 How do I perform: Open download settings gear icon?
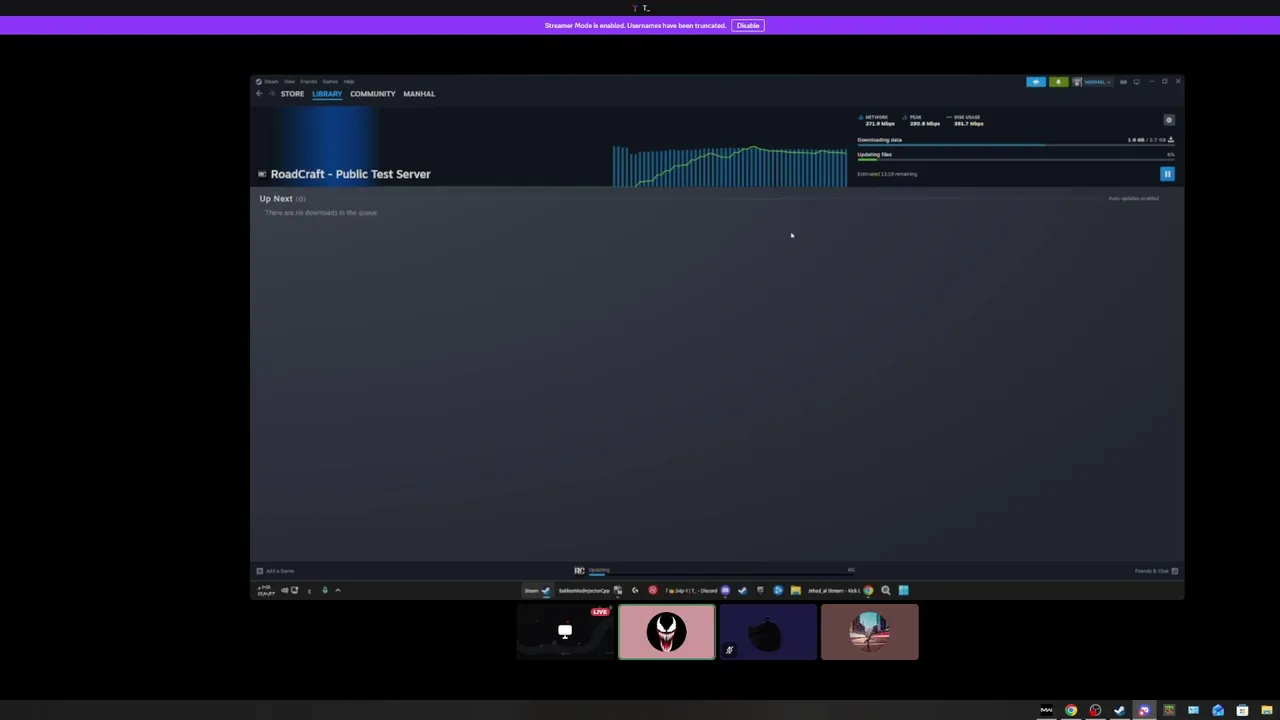(x=1169, y=120)
